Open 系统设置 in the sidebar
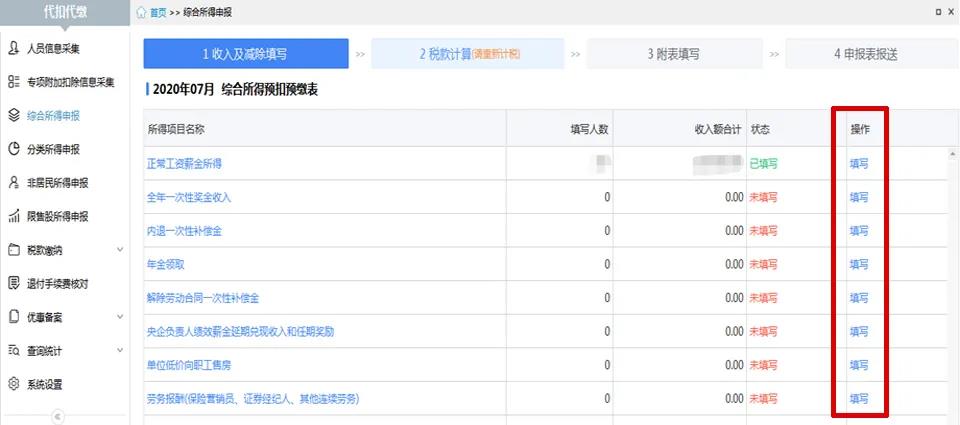 tap(45, 385)
